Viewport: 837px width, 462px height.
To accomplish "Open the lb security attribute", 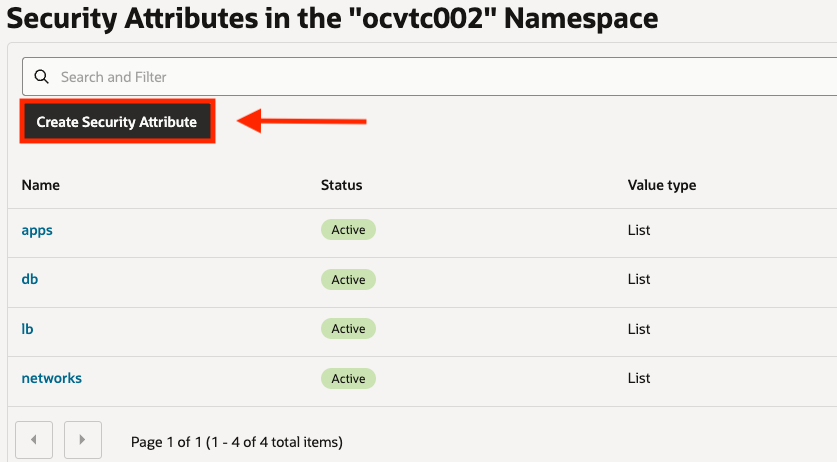I will (29, 329).
